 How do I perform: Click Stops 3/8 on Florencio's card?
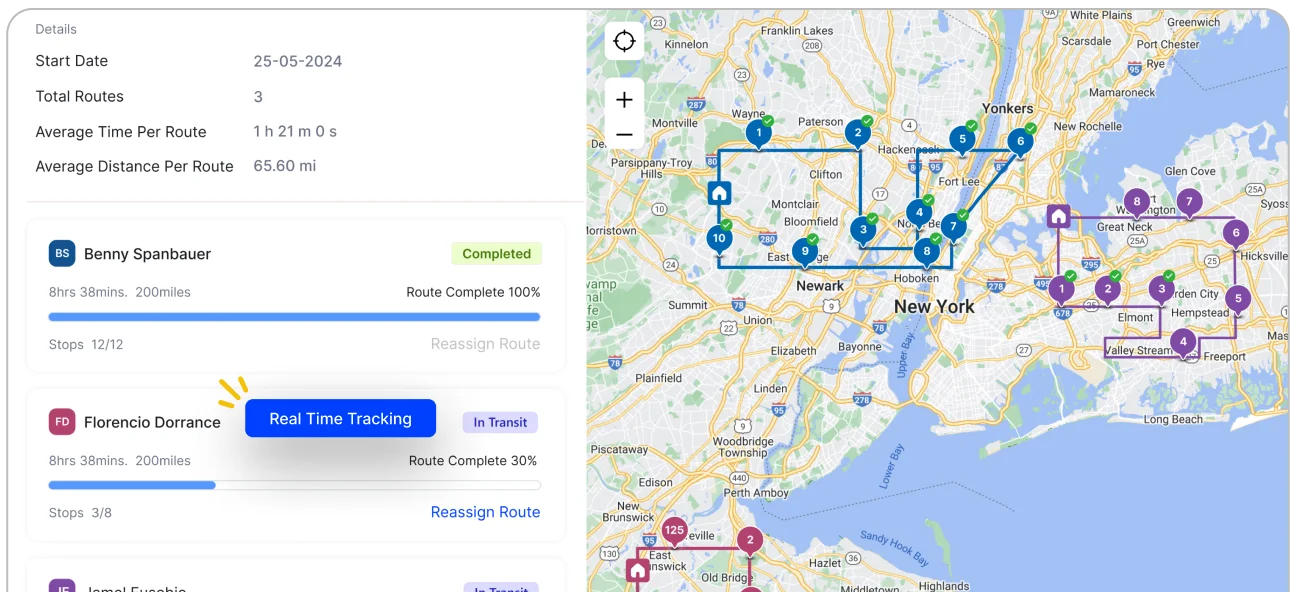[x=80, y=513]
